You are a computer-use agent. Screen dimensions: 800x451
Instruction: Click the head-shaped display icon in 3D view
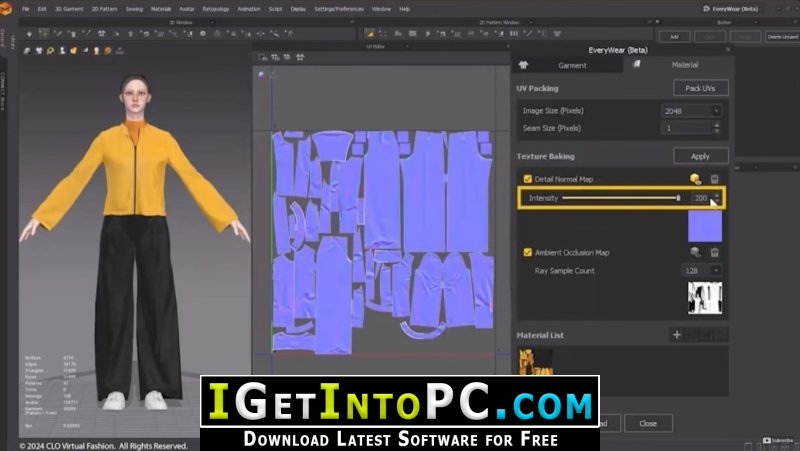coord(96,51)
